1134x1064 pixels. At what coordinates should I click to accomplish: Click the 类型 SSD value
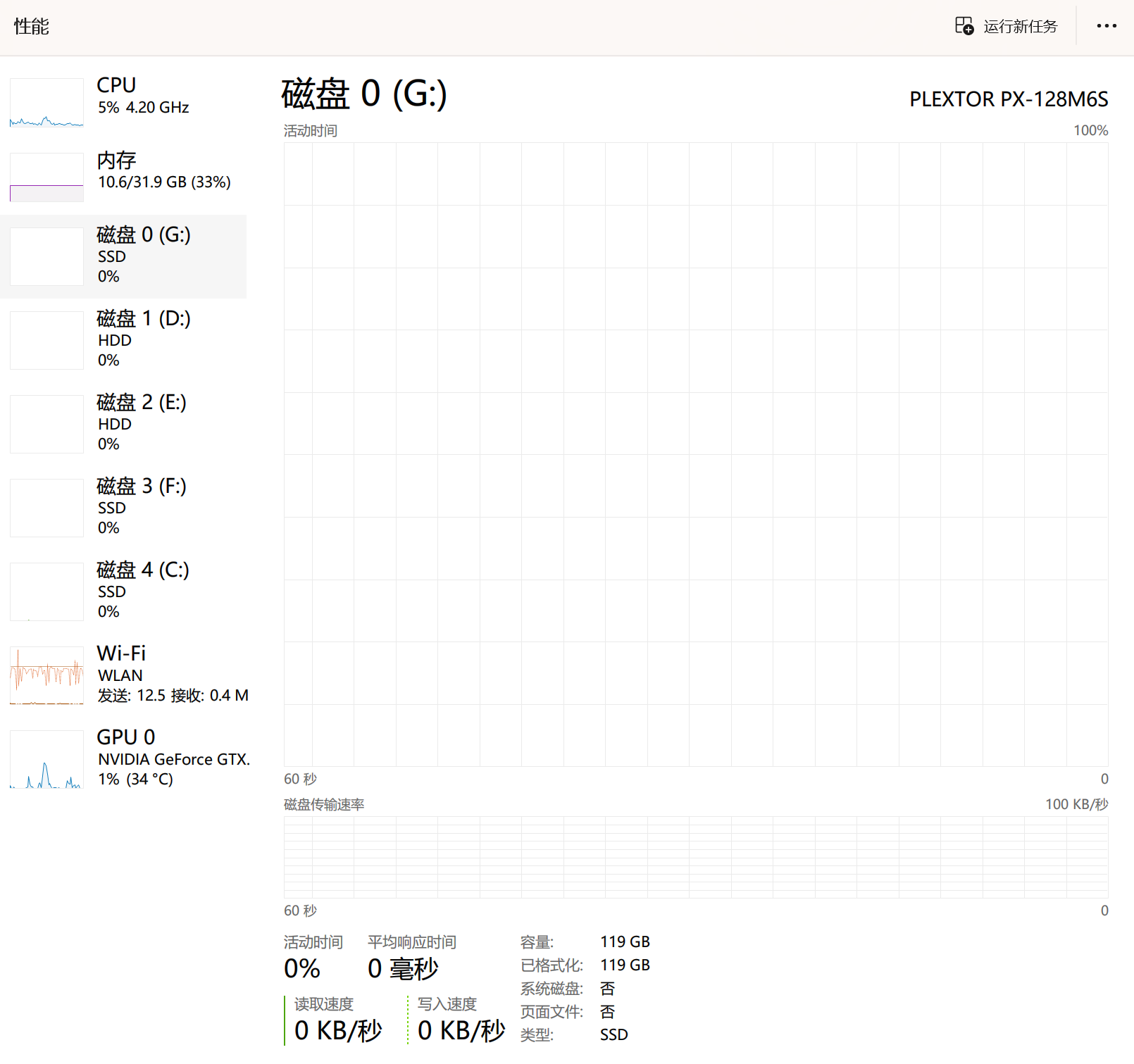click(x=614, y=1035)
